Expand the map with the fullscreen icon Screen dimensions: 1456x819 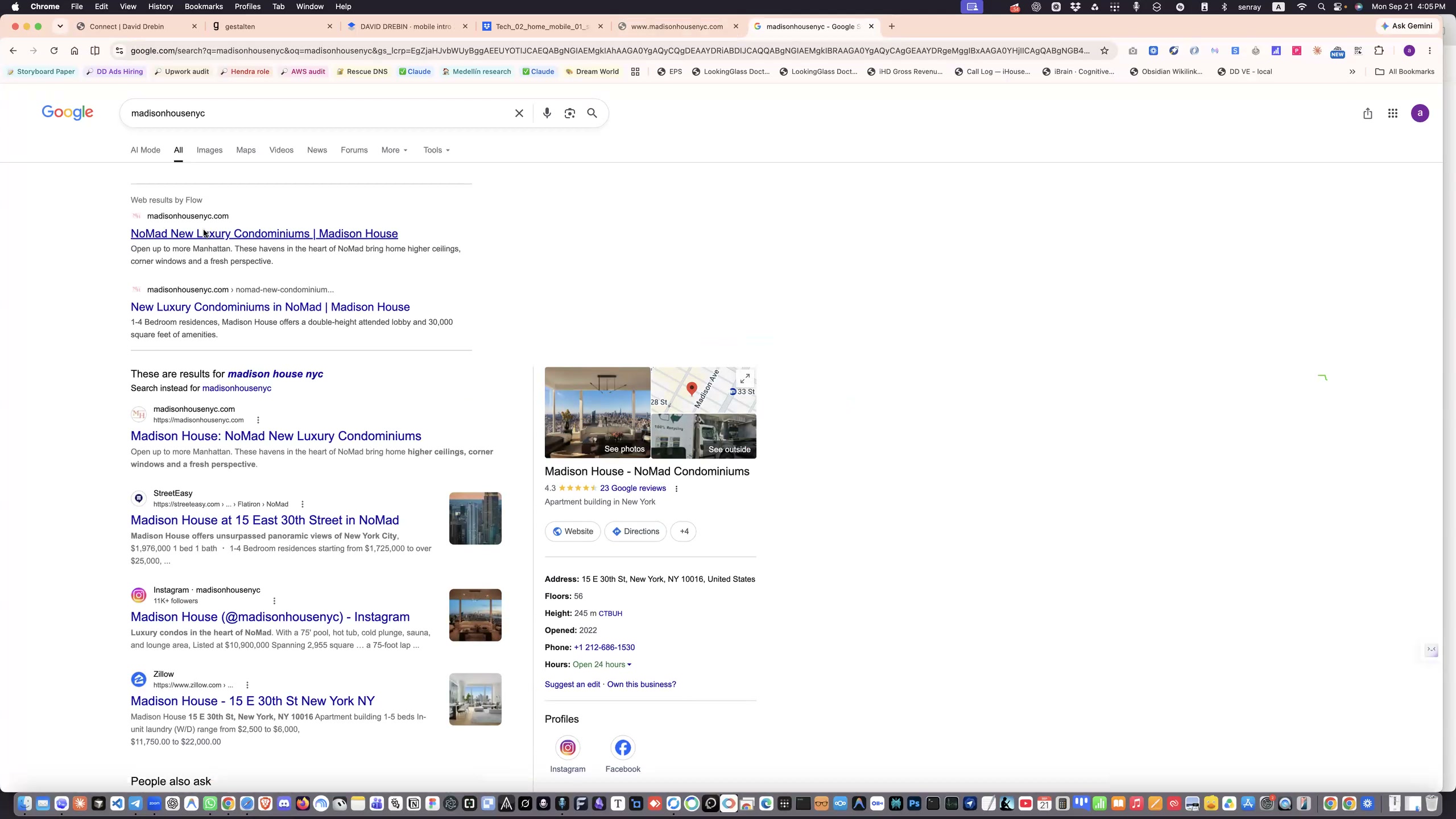(744, 378)
